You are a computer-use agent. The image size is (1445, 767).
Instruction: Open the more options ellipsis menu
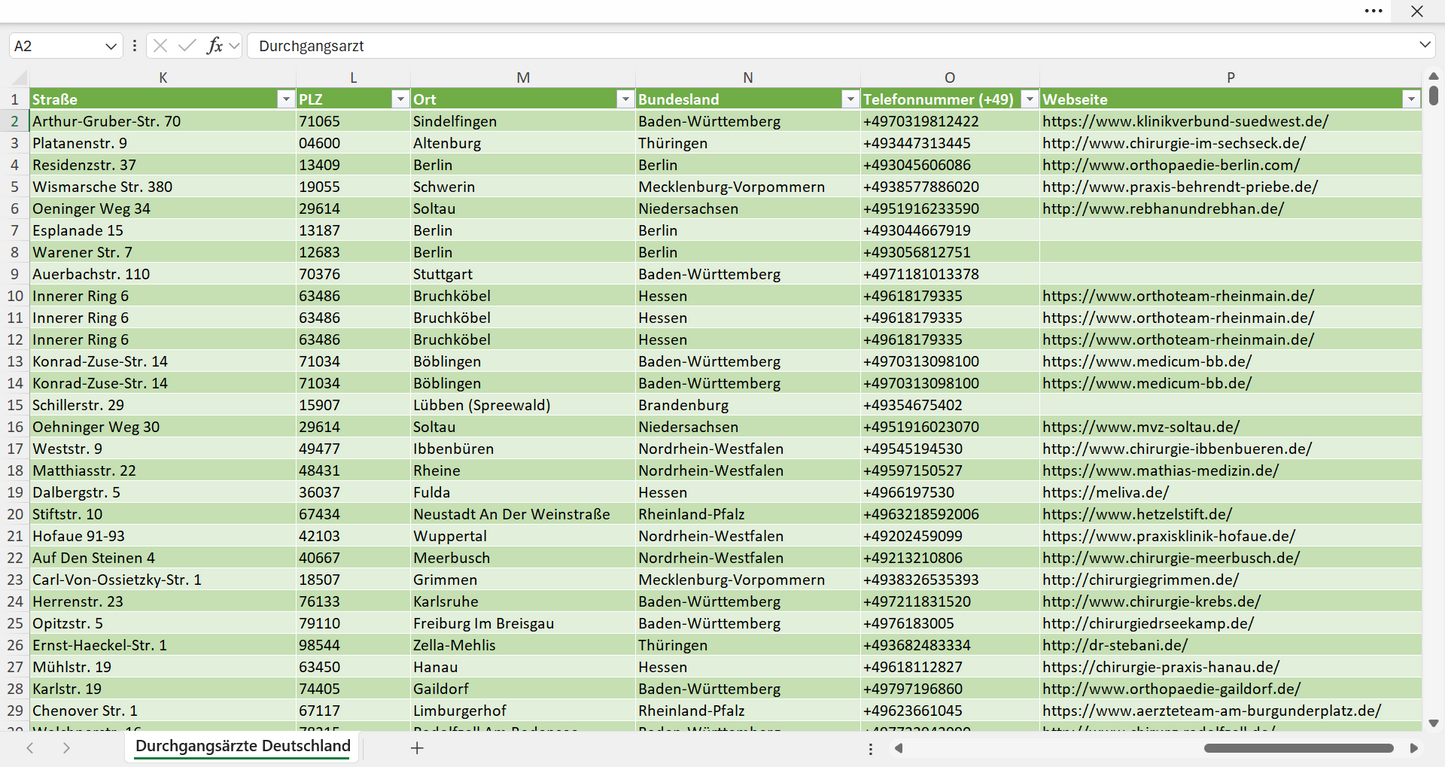(1374, 11)
